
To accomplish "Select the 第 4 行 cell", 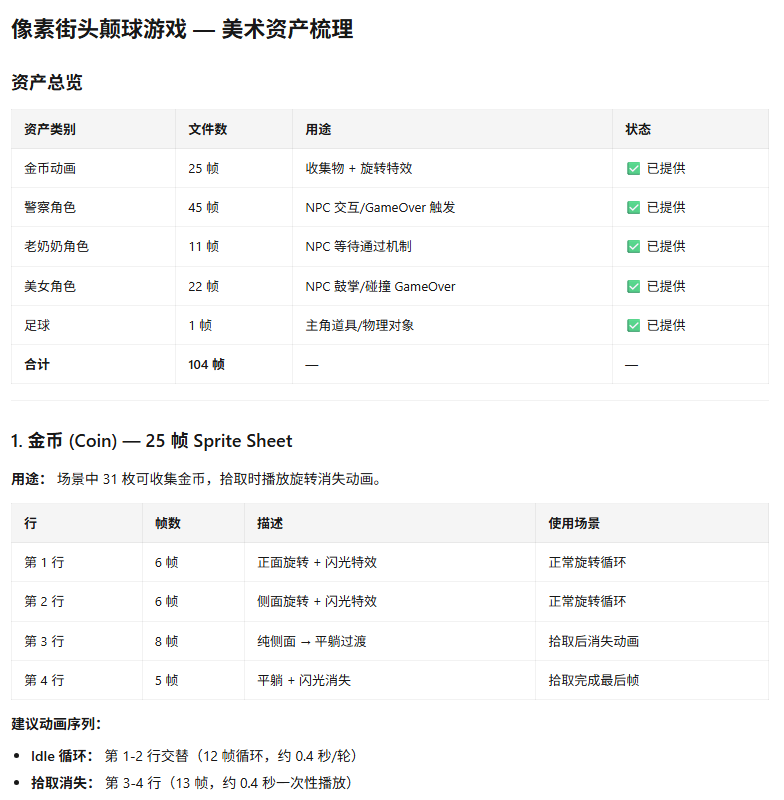I will [x=77, y=680].
